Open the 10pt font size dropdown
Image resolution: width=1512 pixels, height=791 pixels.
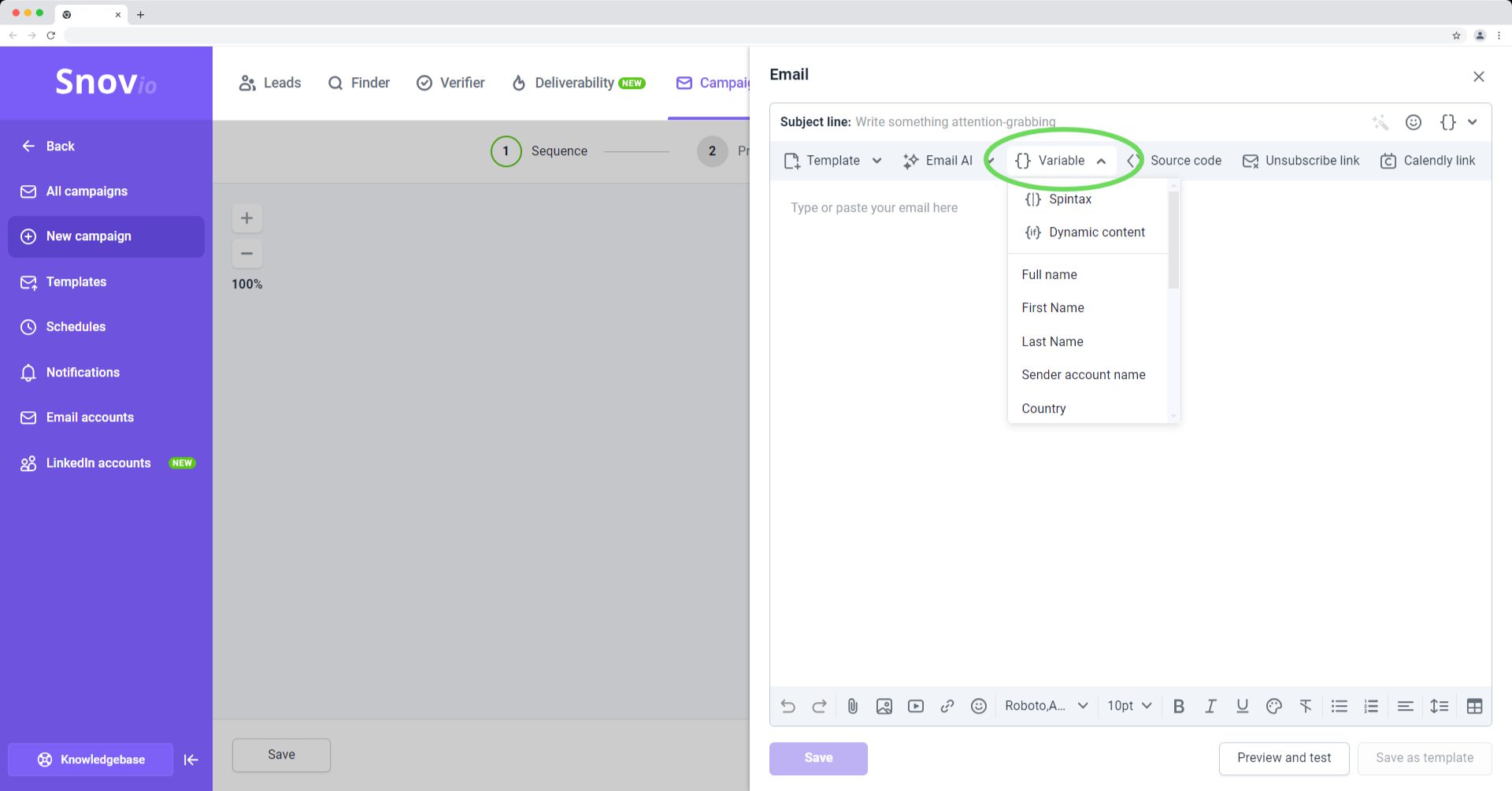[x=1129, y=706]
